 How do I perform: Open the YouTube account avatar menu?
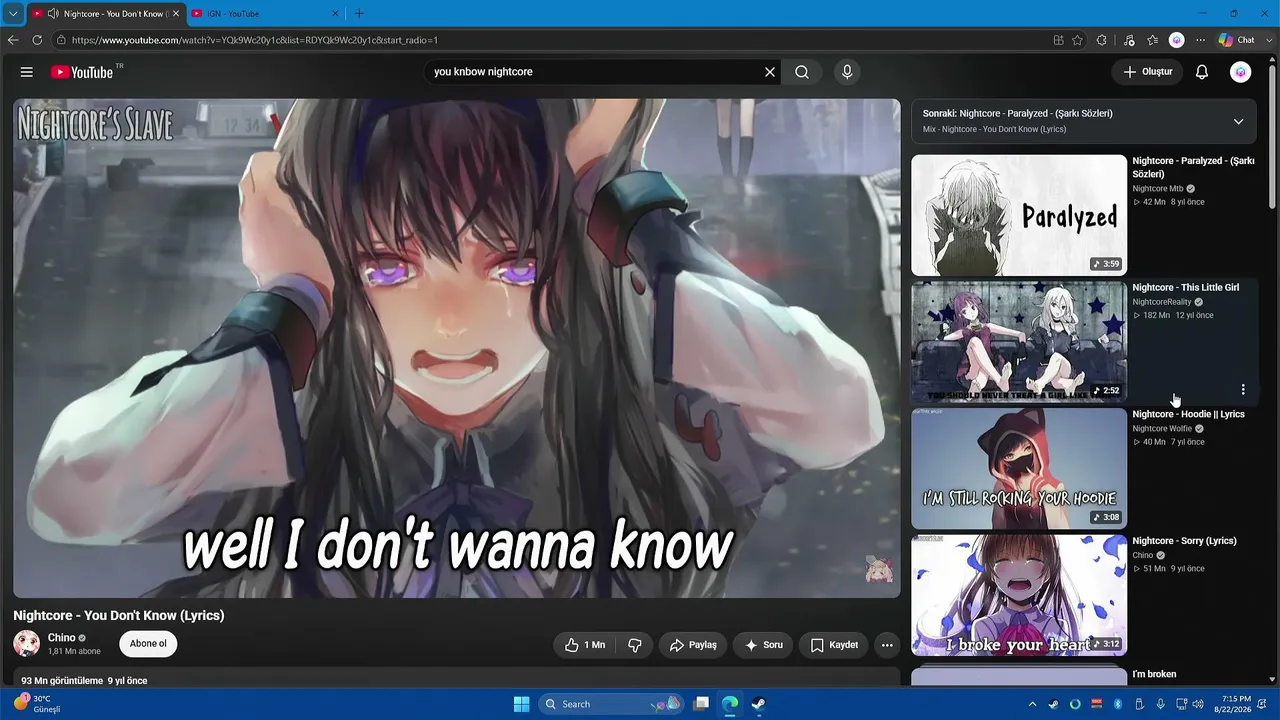tap(1241, 72)
